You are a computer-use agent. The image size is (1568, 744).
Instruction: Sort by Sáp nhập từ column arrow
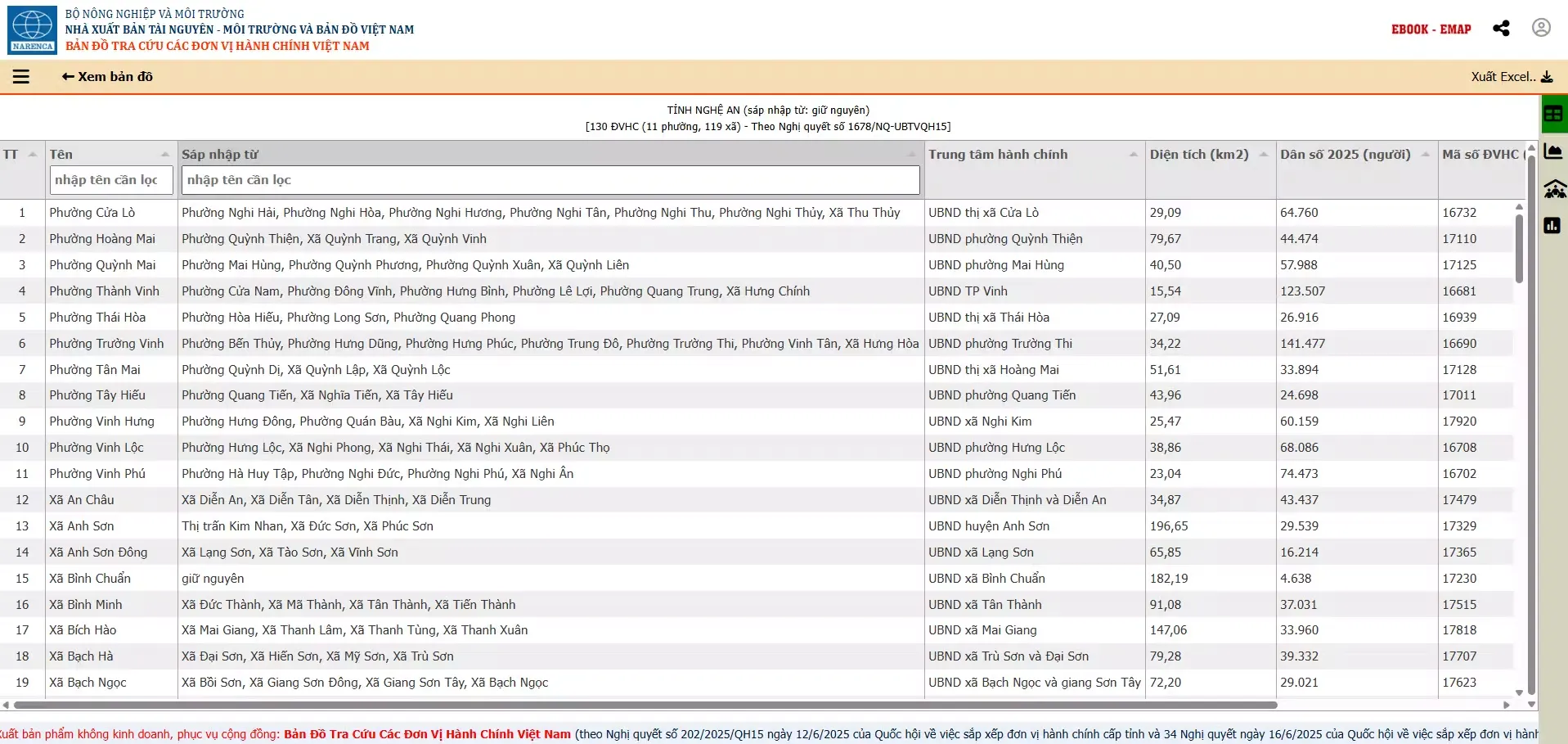click(x=912, y=154)
